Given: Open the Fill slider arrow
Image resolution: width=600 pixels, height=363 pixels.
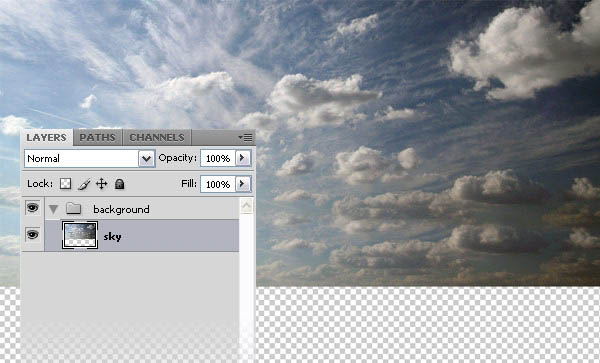Looking at the screenshot, I should (243, 184).
